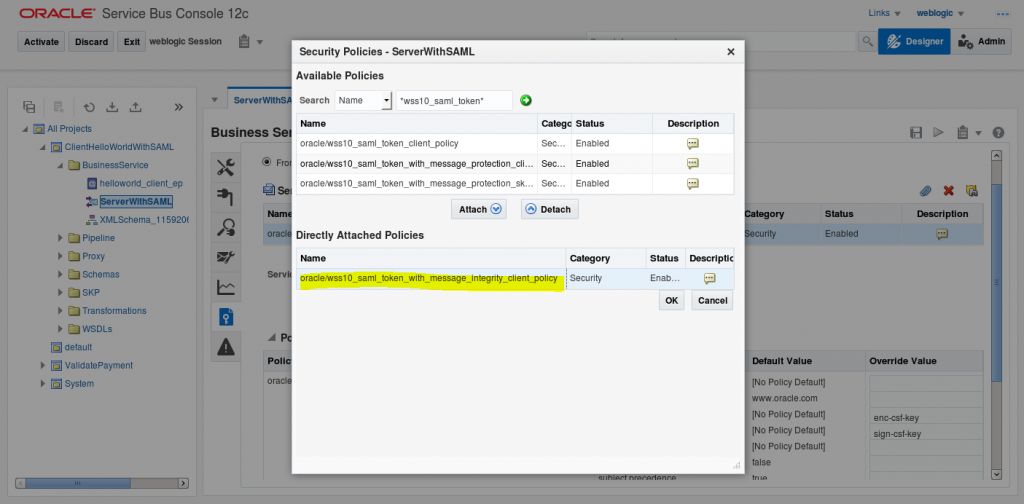Screen dimensions: 1024x504
Task: Click the red delete policy X icon
Action: (x=948, y=191)
